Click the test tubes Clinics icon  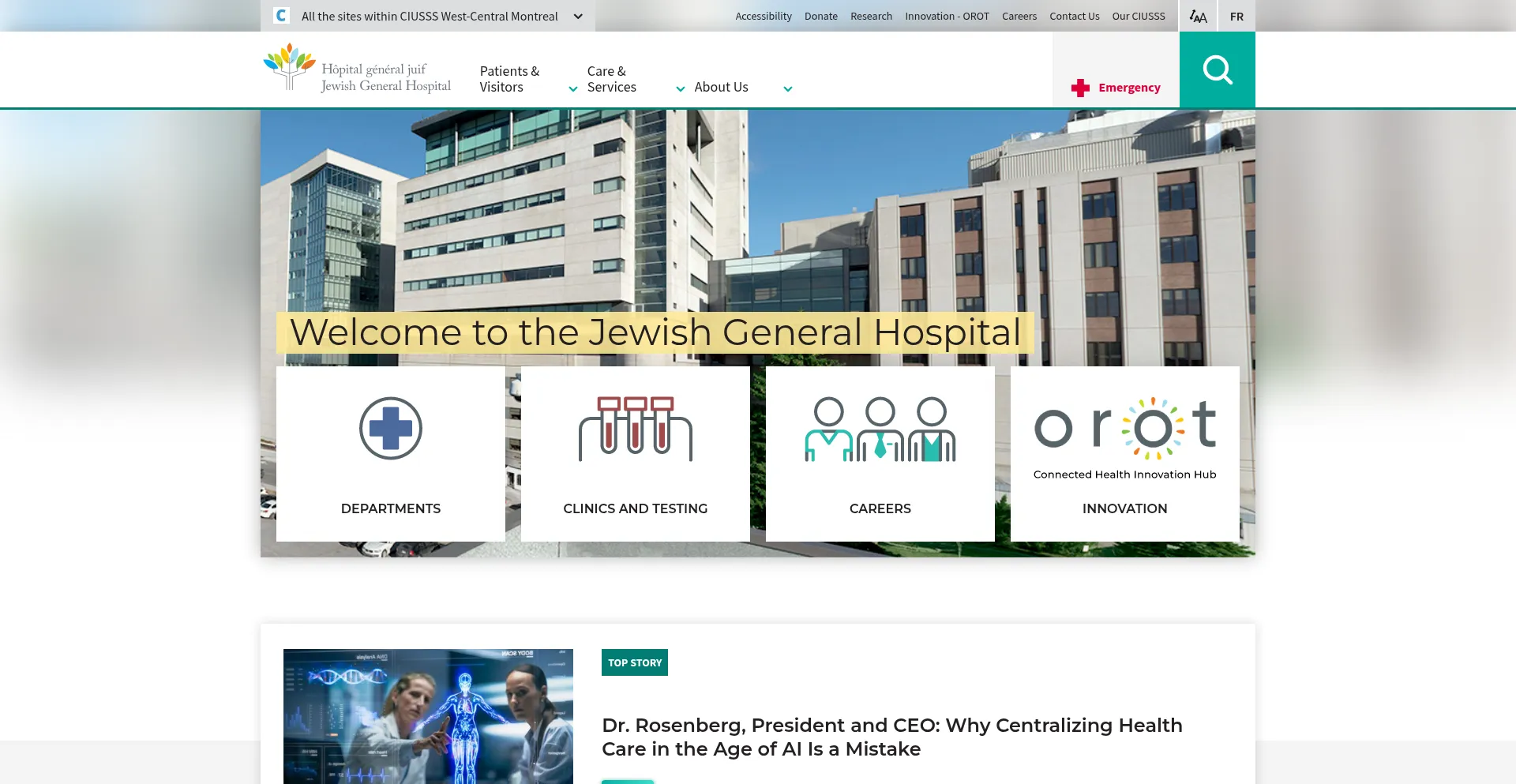point(636,429)
